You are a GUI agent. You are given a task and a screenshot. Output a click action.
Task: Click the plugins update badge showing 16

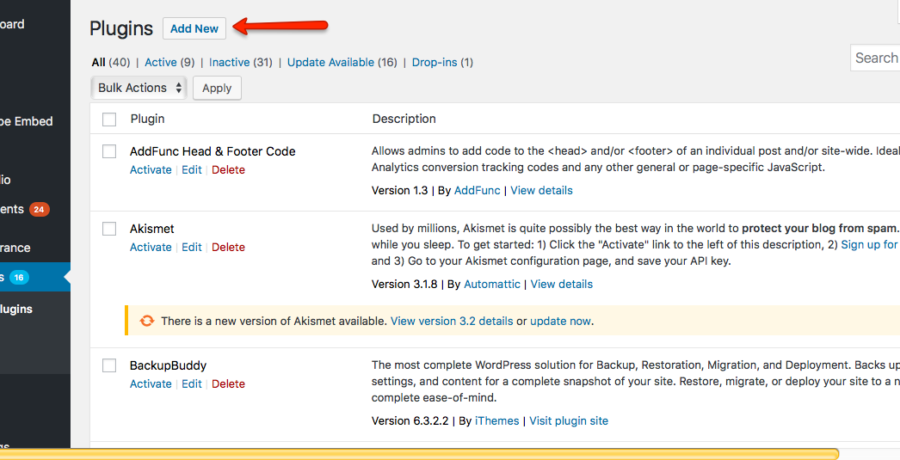[x=20, y=277]
